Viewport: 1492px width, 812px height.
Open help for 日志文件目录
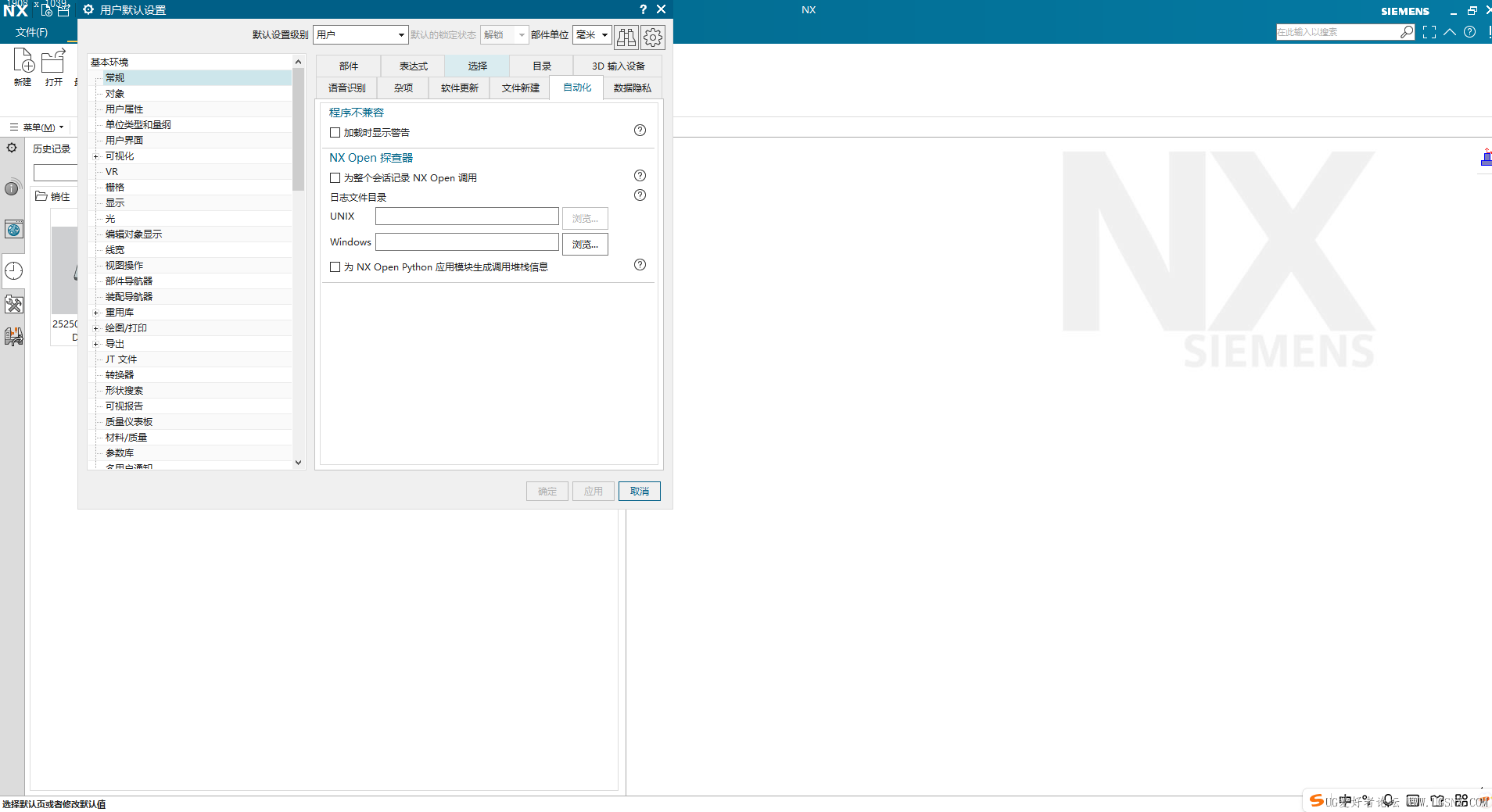click(x=640, y=195)
